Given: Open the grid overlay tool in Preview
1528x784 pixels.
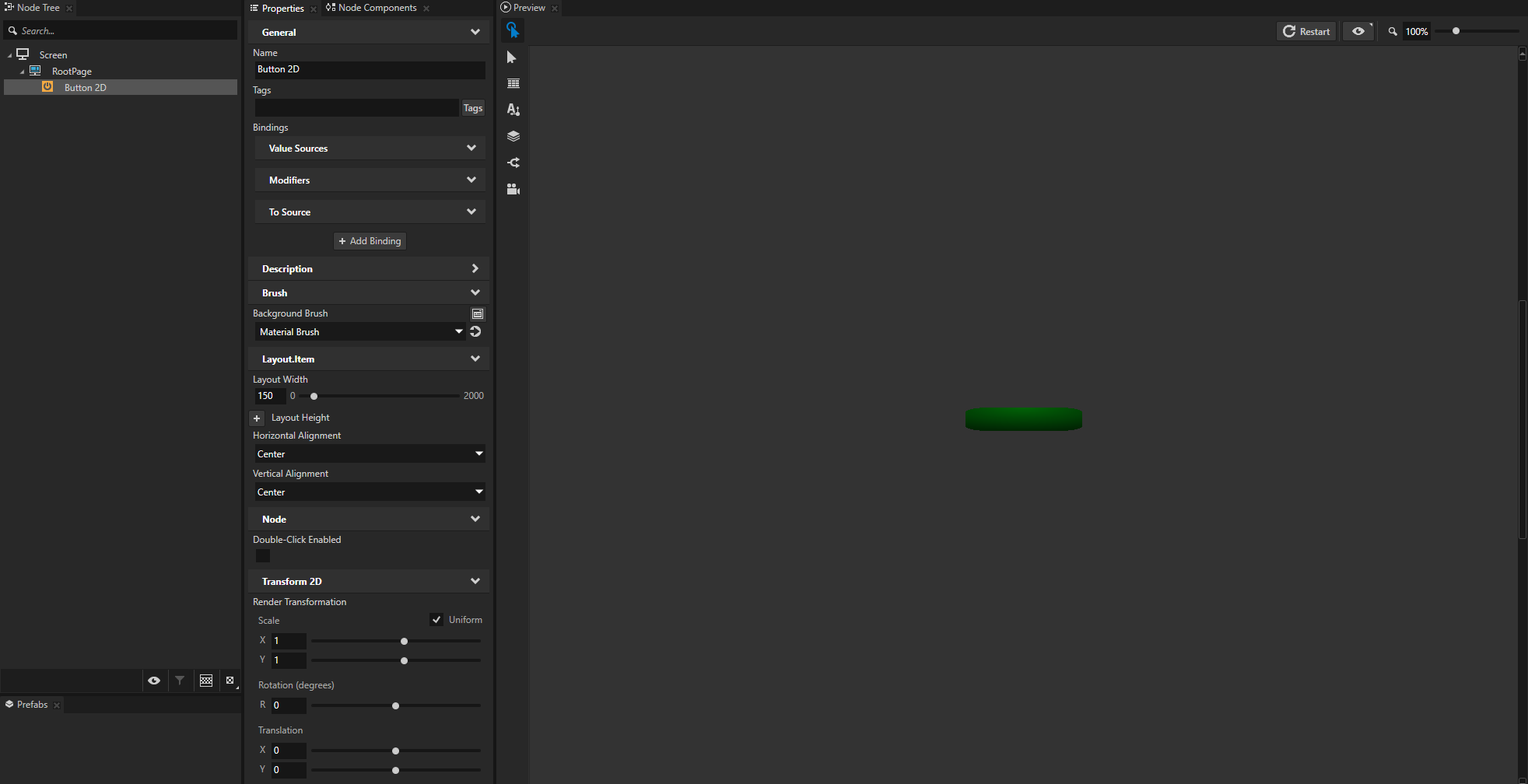Looking at the screenshot, I should click(x=513, y=83).
